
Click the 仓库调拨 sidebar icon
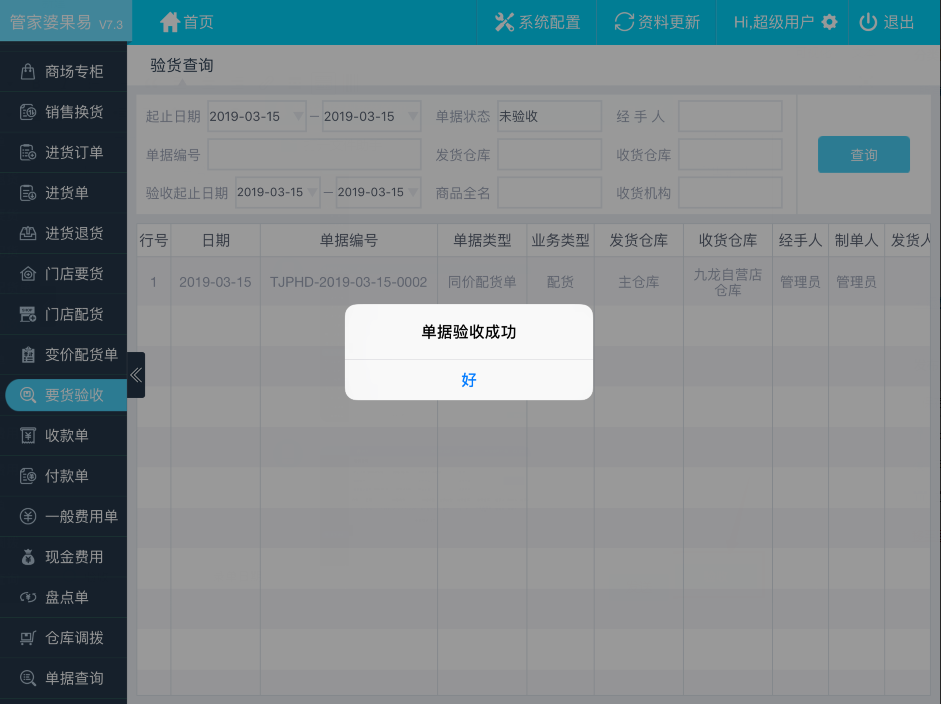[28, 638]
